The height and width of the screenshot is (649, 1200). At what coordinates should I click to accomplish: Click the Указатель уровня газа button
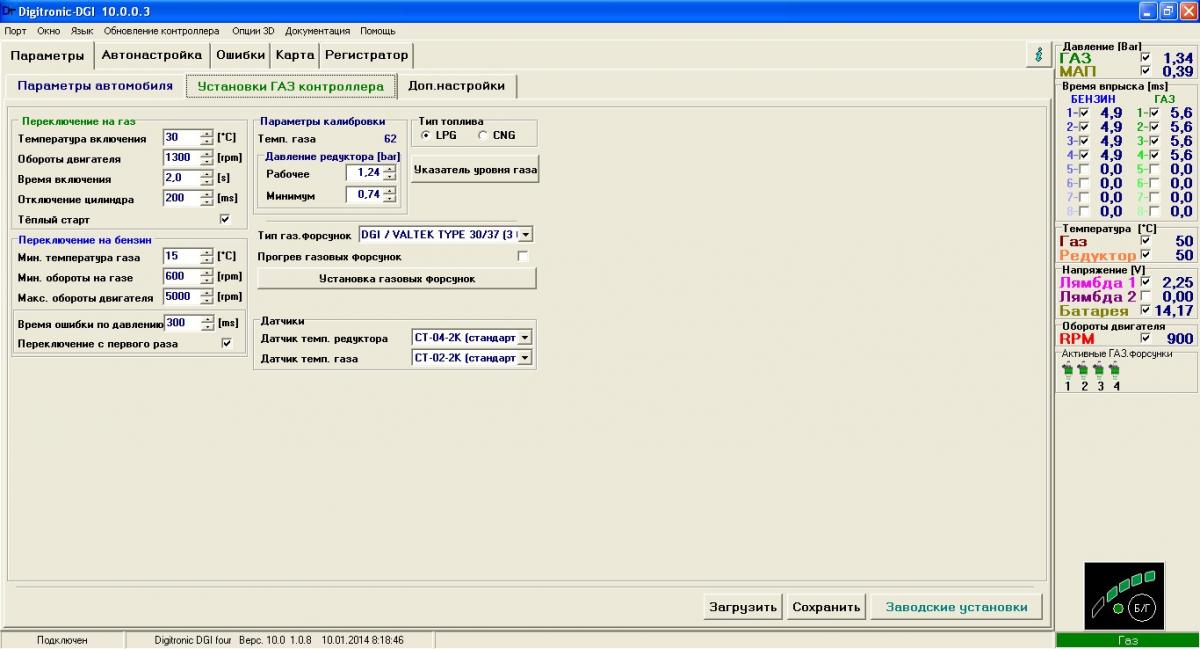(475, 170)
